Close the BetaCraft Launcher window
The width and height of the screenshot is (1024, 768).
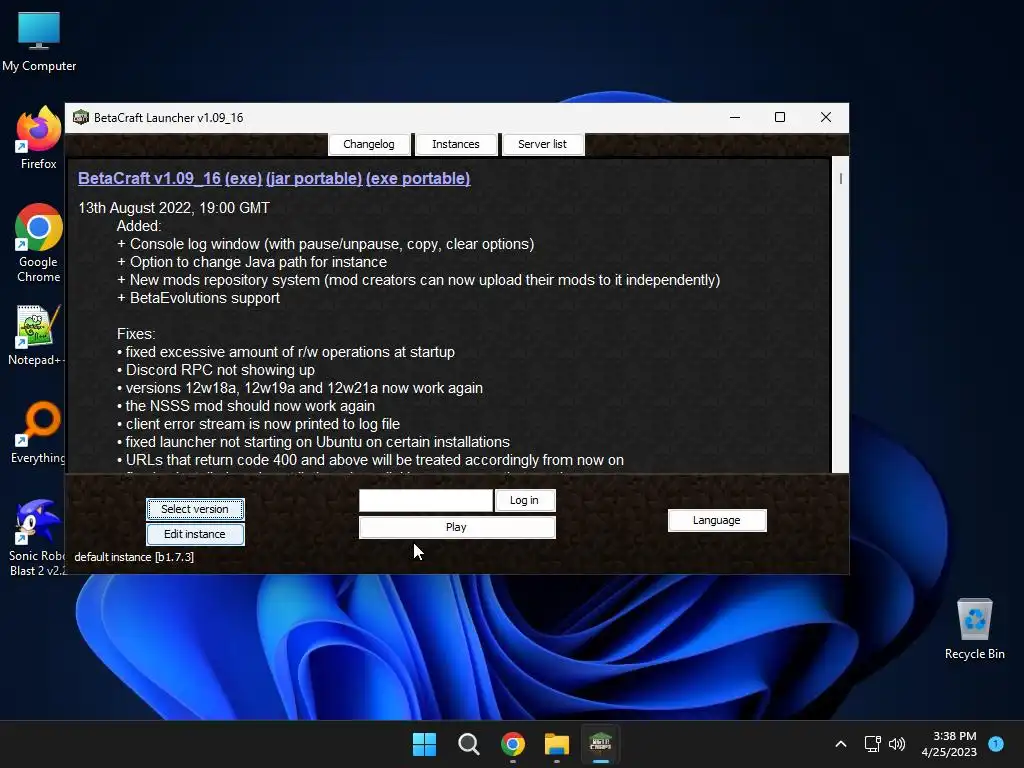826,118
